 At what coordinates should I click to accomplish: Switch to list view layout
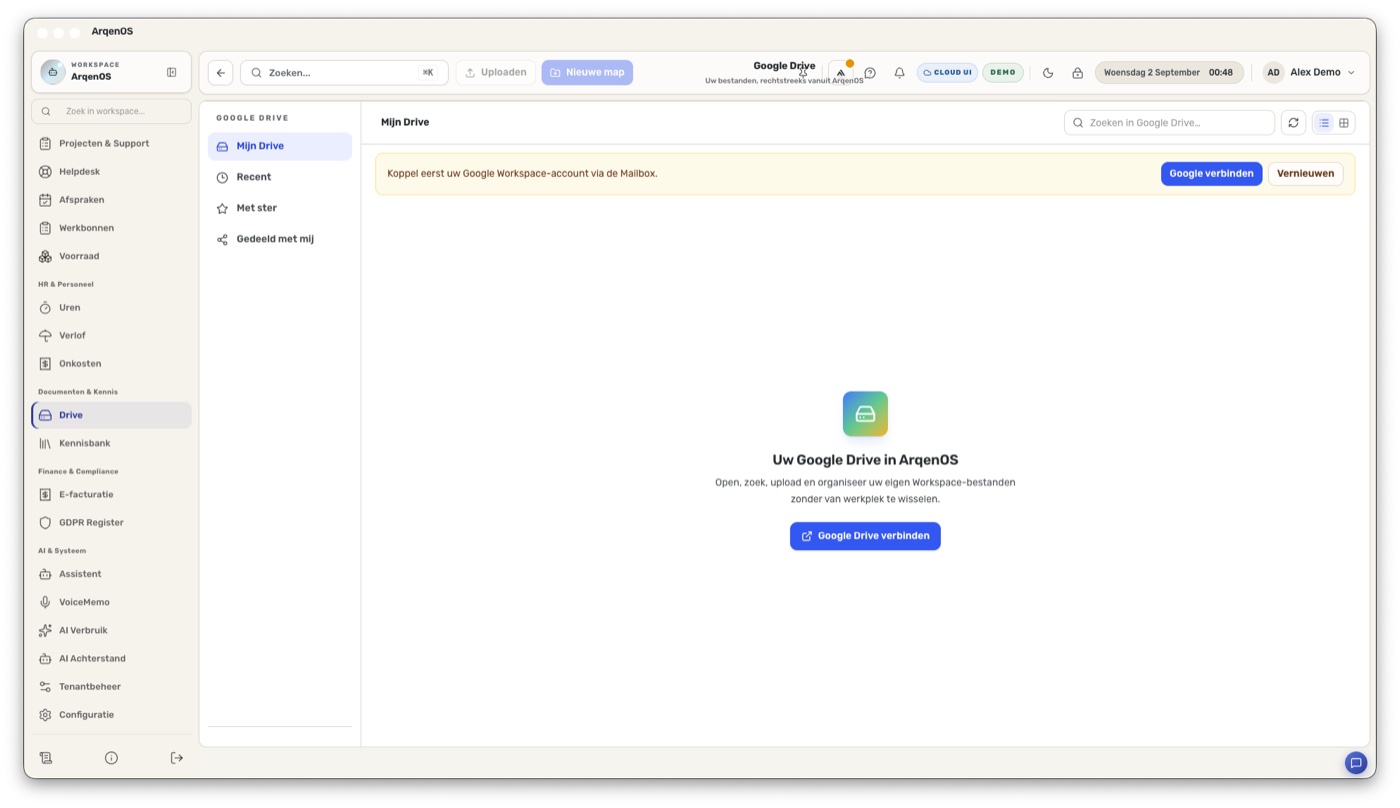pos(1324,123)
